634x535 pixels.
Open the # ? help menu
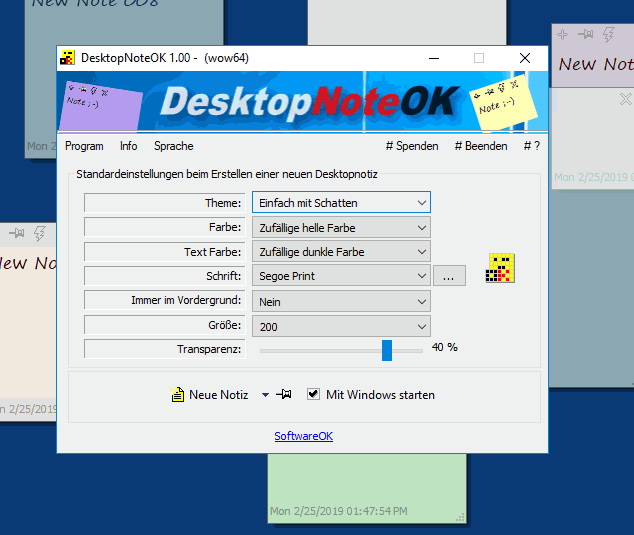tap(532, 146)
